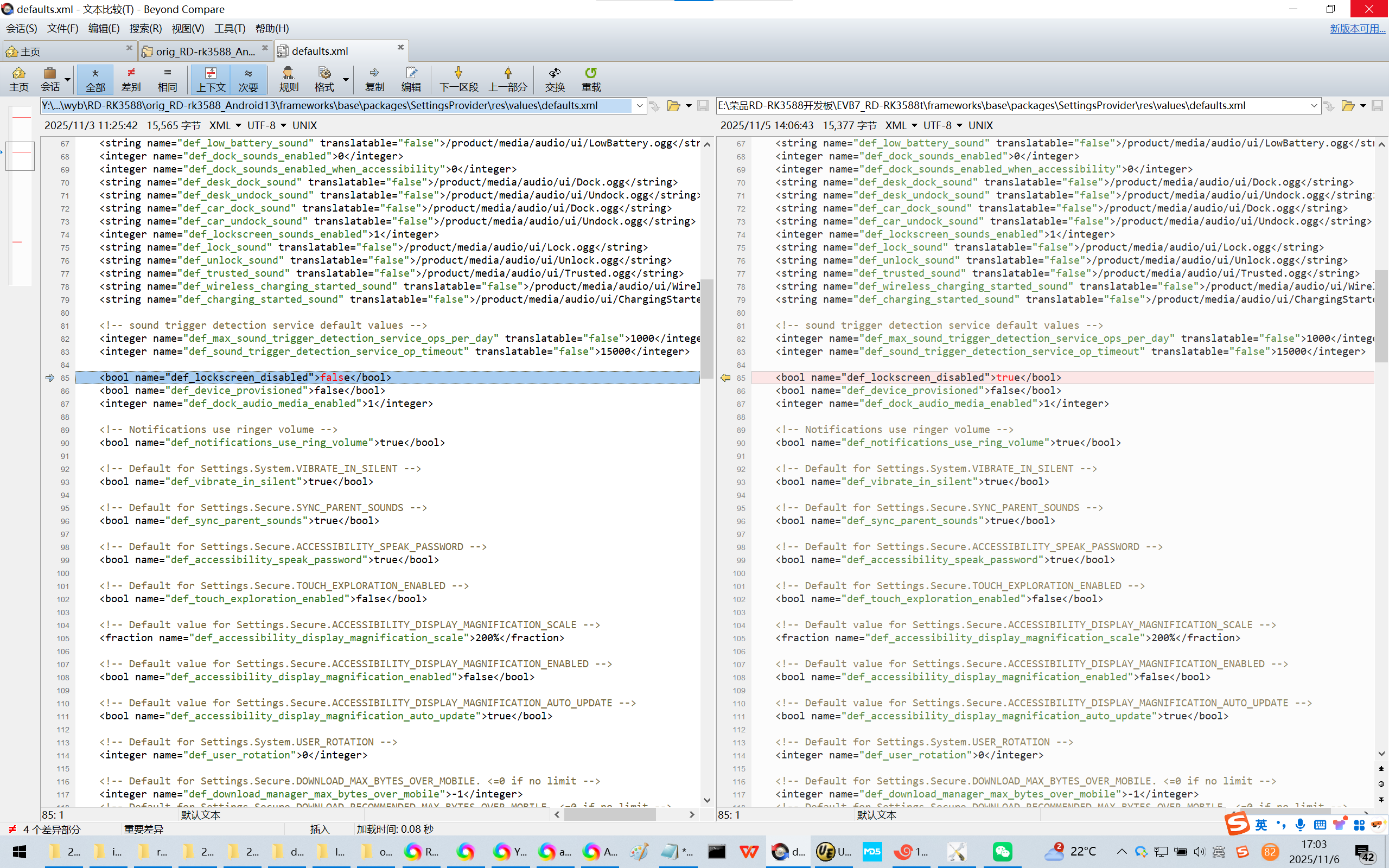Switch to orig_RD-rk3588_An... tab
The width and height of the screenshot is (1389, 868).
coord(205,51)
